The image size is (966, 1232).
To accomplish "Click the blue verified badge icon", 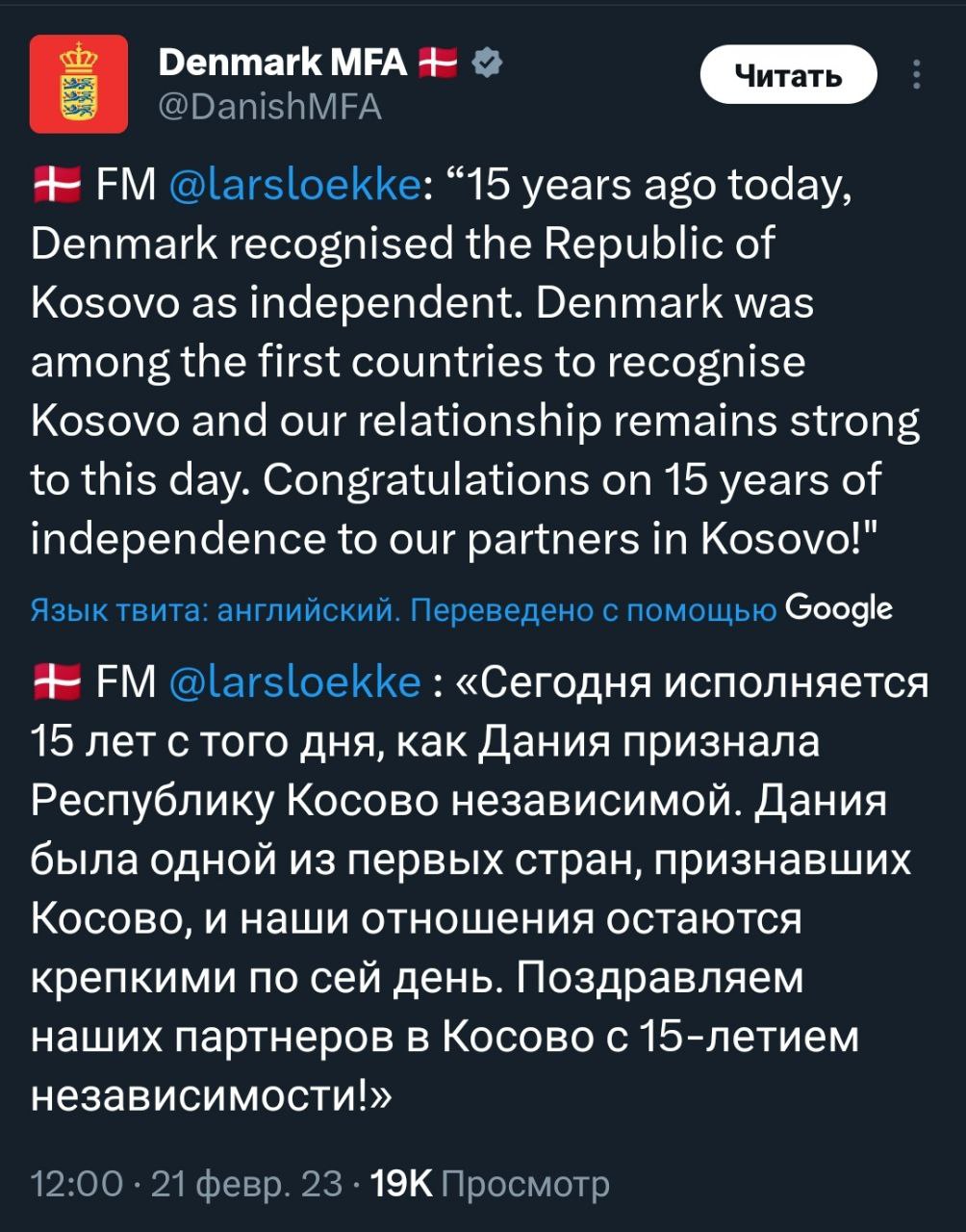I will 488,64.
